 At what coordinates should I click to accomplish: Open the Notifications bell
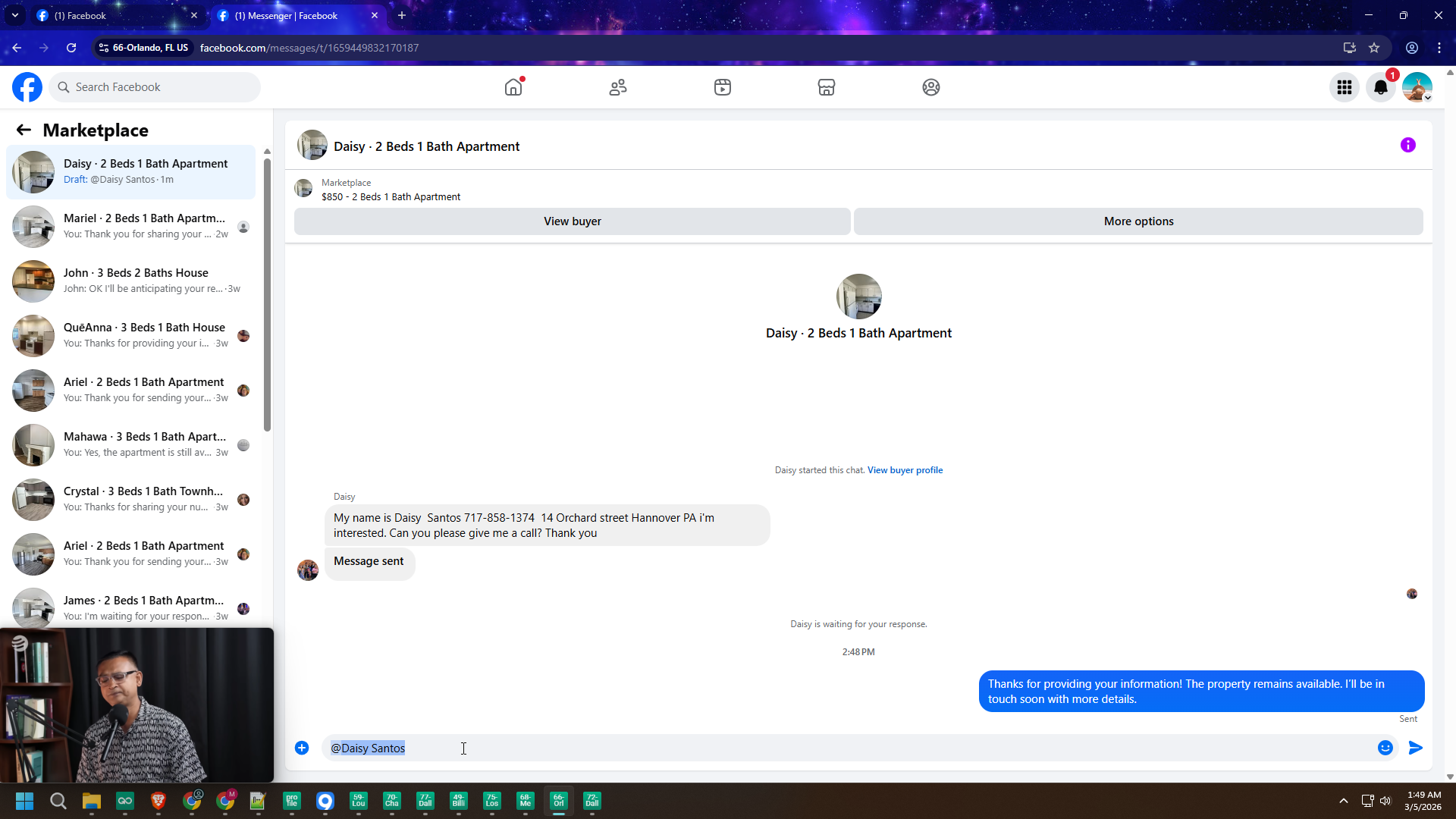tap(1381, 87)
